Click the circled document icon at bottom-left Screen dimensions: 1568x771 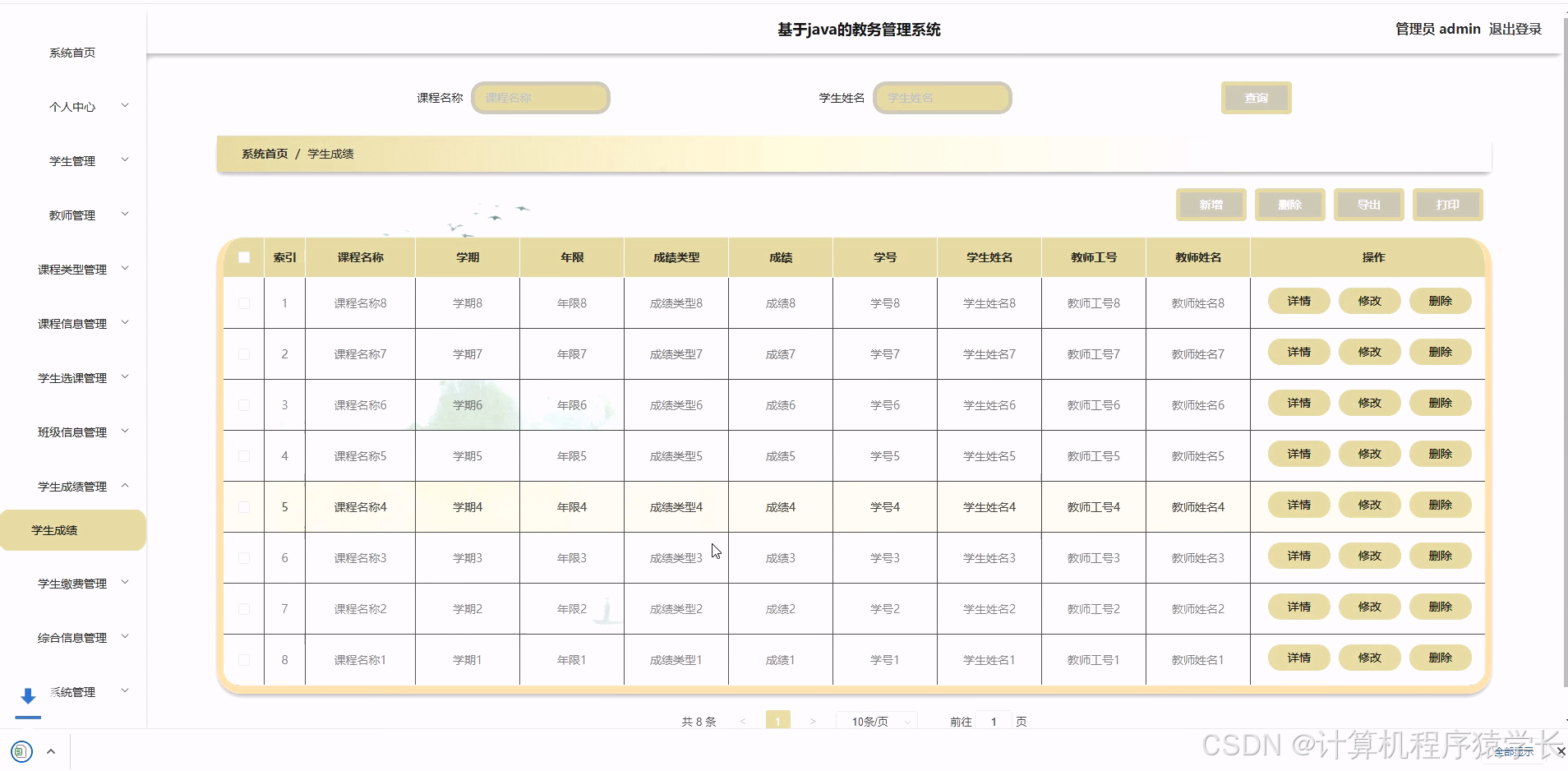[22, 751]
